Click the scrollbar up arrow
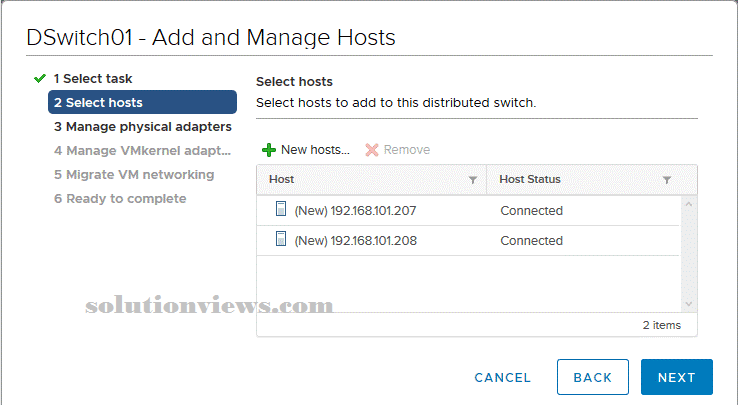 click(x=689, y=204)
